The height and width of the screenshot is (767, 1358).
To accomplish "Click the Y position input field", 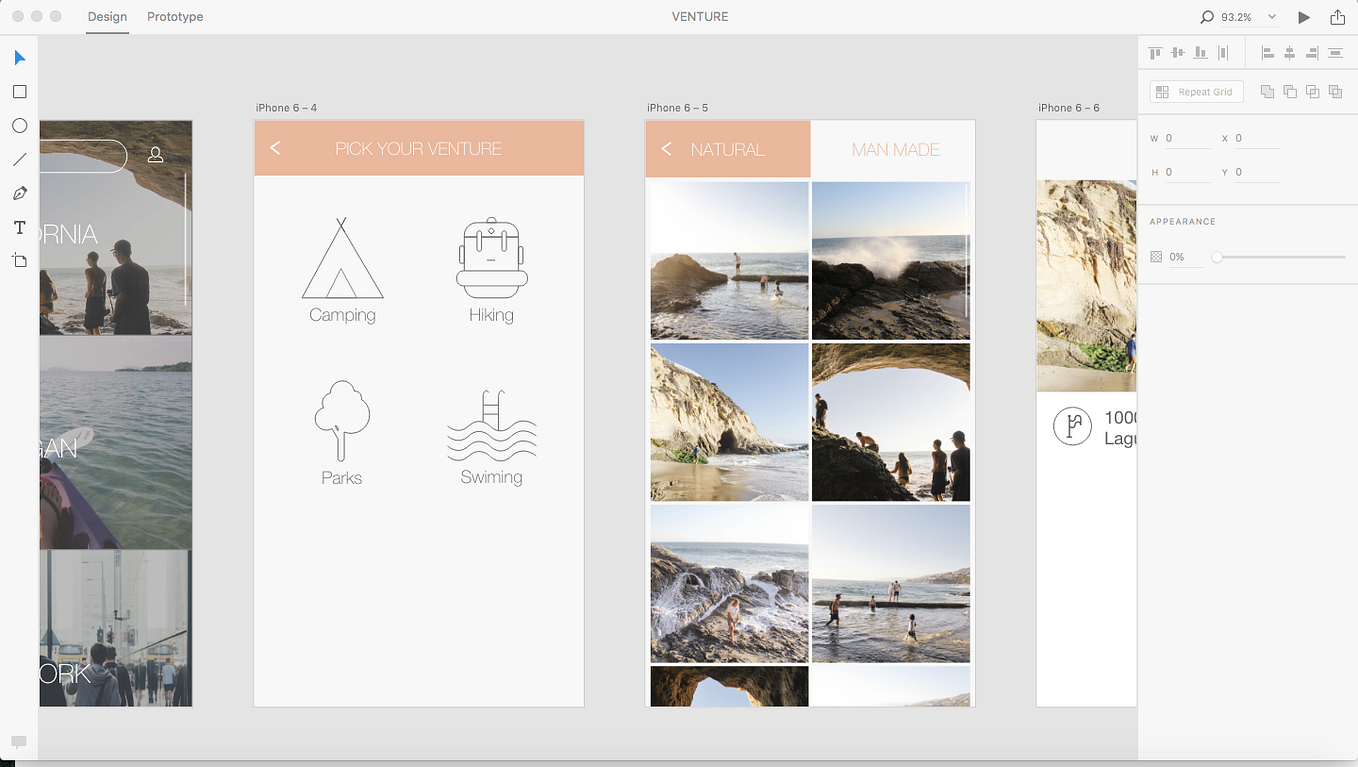I will [1257, 172].
